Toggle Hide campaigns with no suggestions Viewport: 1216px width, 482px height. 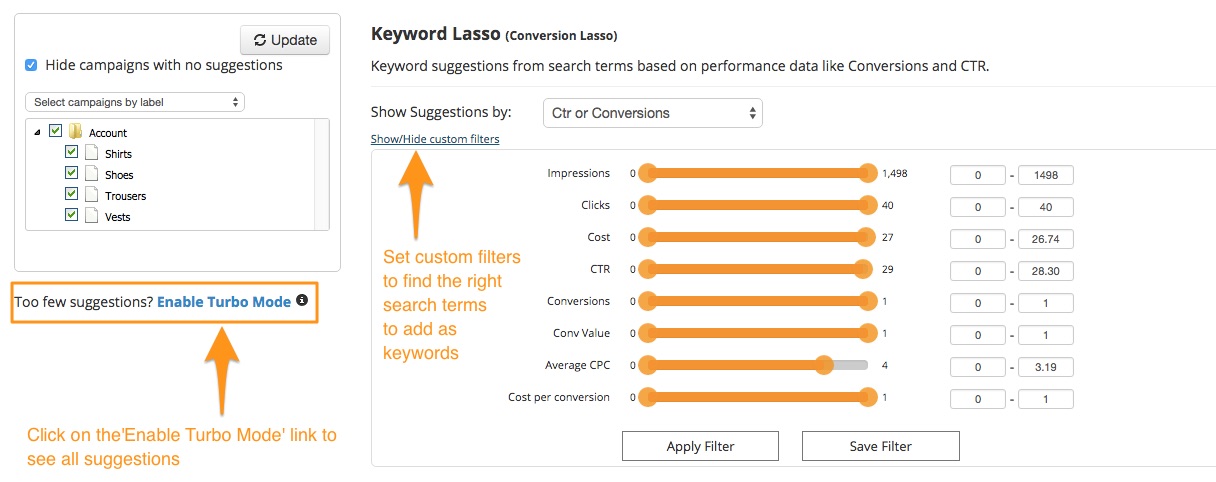click(x=33, y=65)
